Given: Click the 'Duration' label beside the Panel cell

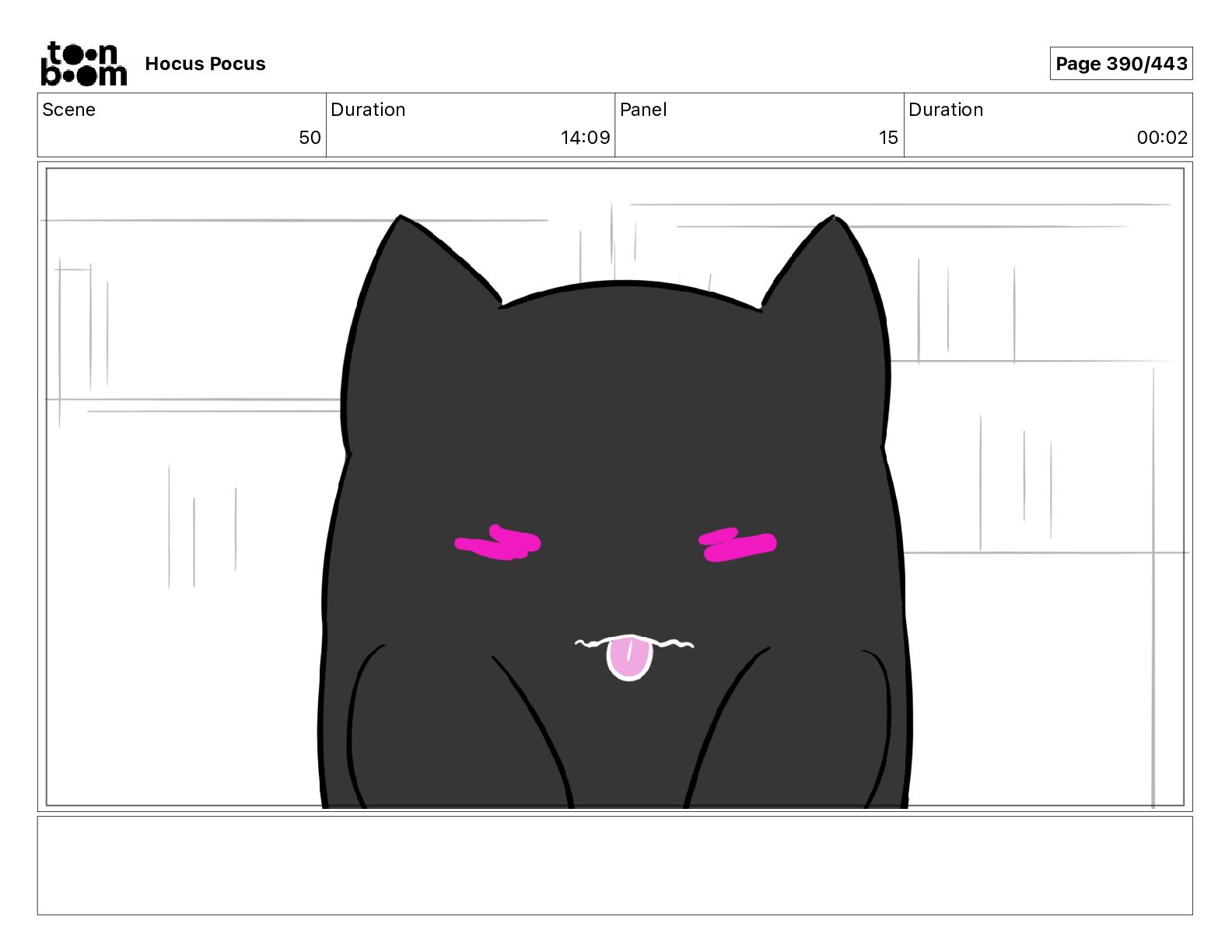Looking at the screenshot, I should click(x=946, y=110).
